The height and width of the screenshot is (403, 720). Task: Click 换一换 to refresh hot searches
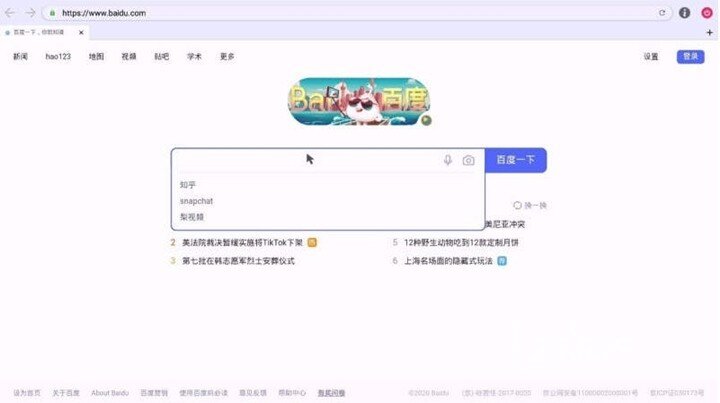535,205
